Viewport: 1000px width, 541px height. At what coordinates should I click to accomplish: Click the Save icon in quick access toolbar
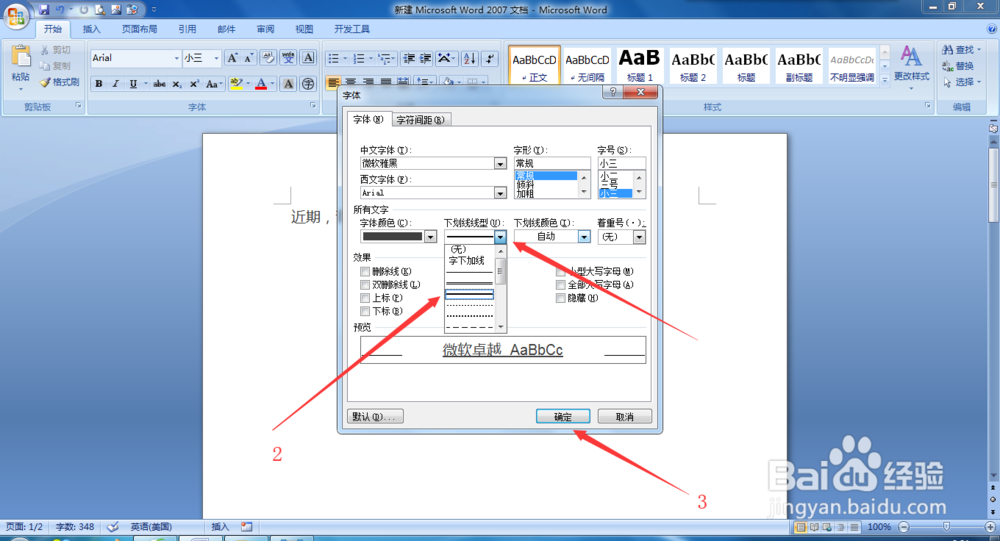coord(44,10)
